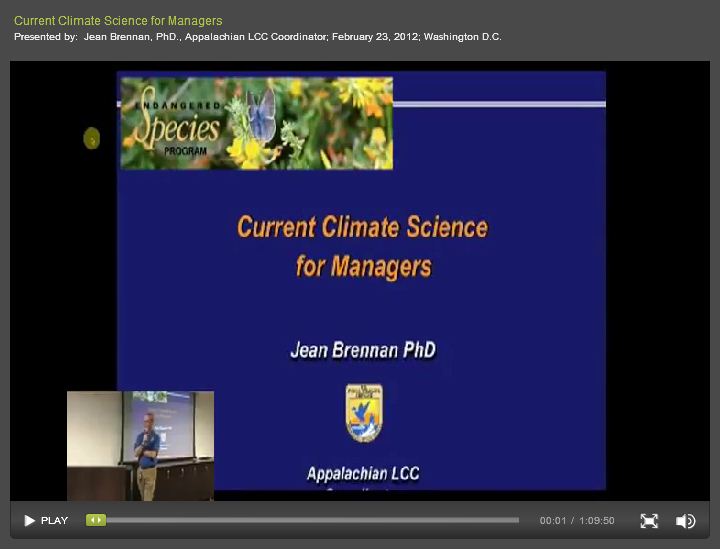Open the Current Climate Science for Managers title link
Image resolution: width=722 pixels, height=550 pixels.
pos(118,21)
